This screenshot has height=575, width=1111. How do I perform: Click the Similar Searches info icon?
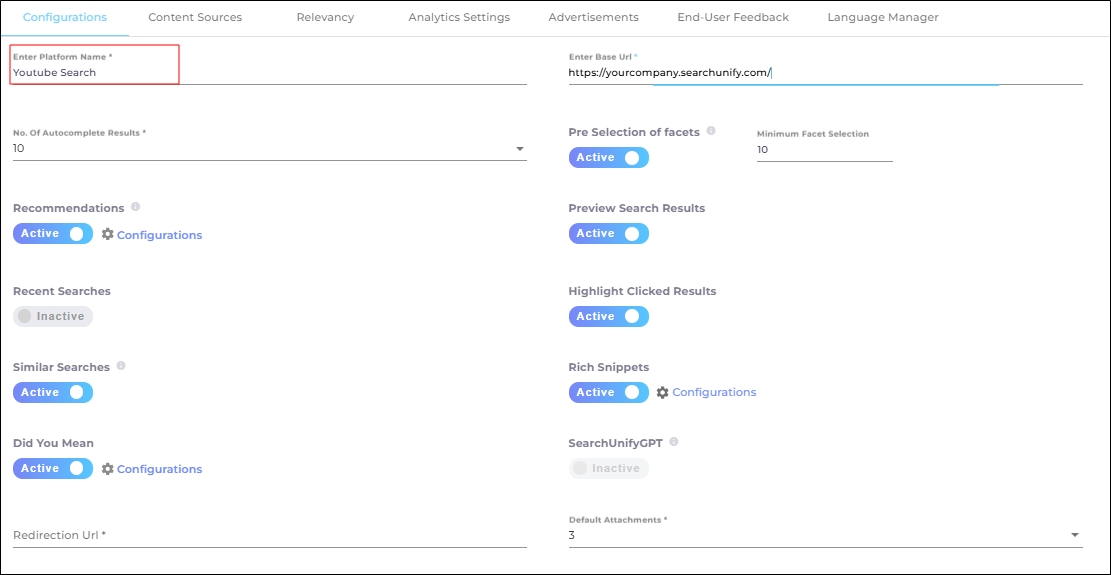pyautogui.click(x=121, y=366)
